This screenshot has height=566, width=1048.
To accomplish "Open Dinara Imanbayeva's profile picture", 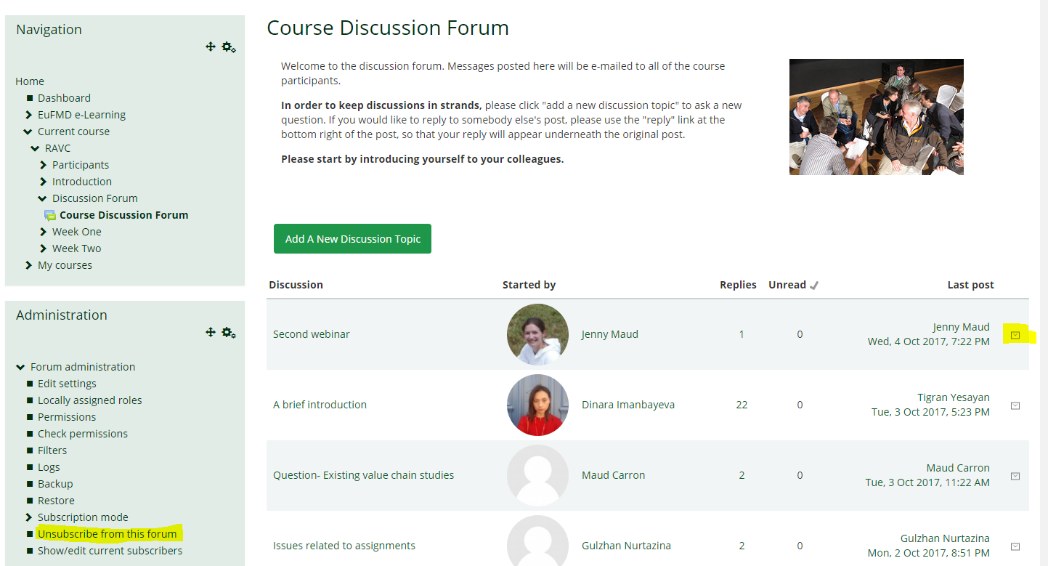I will click(x=537, y=405).
